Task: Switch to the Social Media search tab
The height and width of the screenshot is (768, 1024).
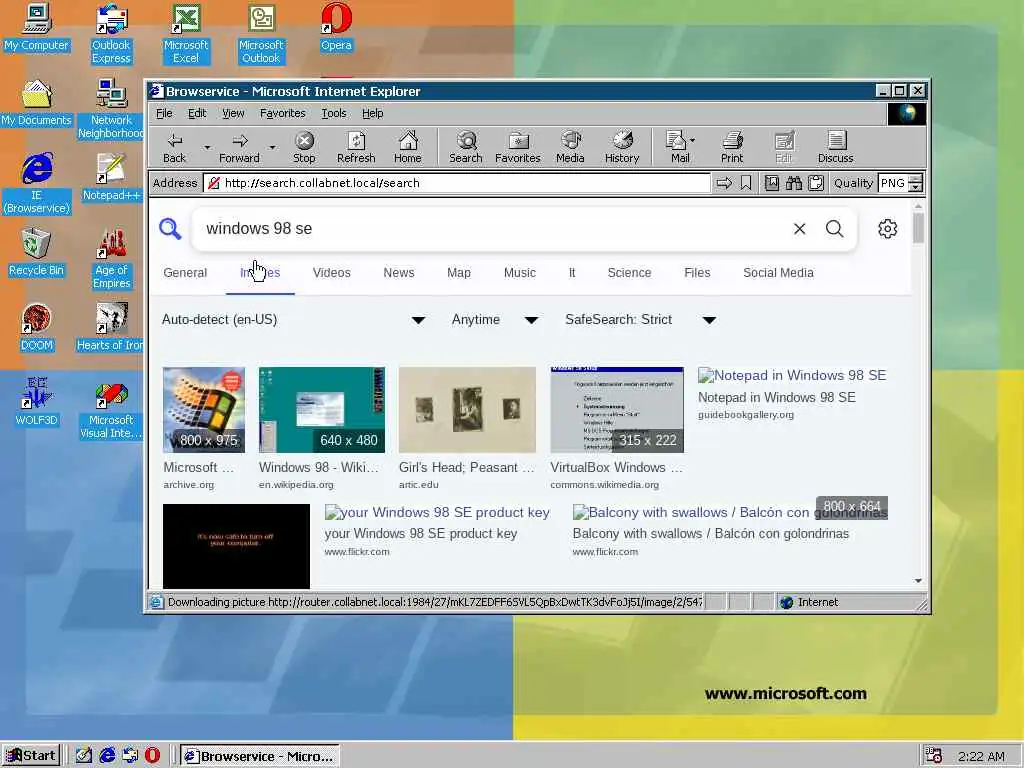Action: pyautogui.click(x=778, y=273)
